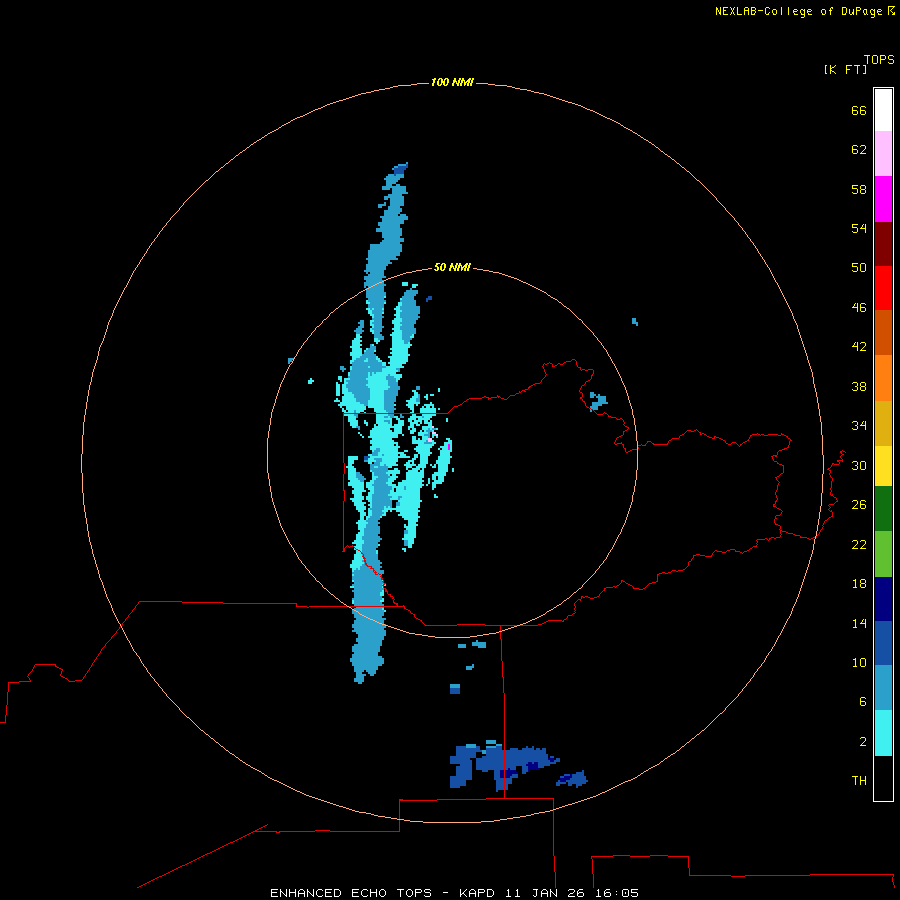Click the "6" legend value
Screen dimensions: 900x900
click(x=863, y=702)
